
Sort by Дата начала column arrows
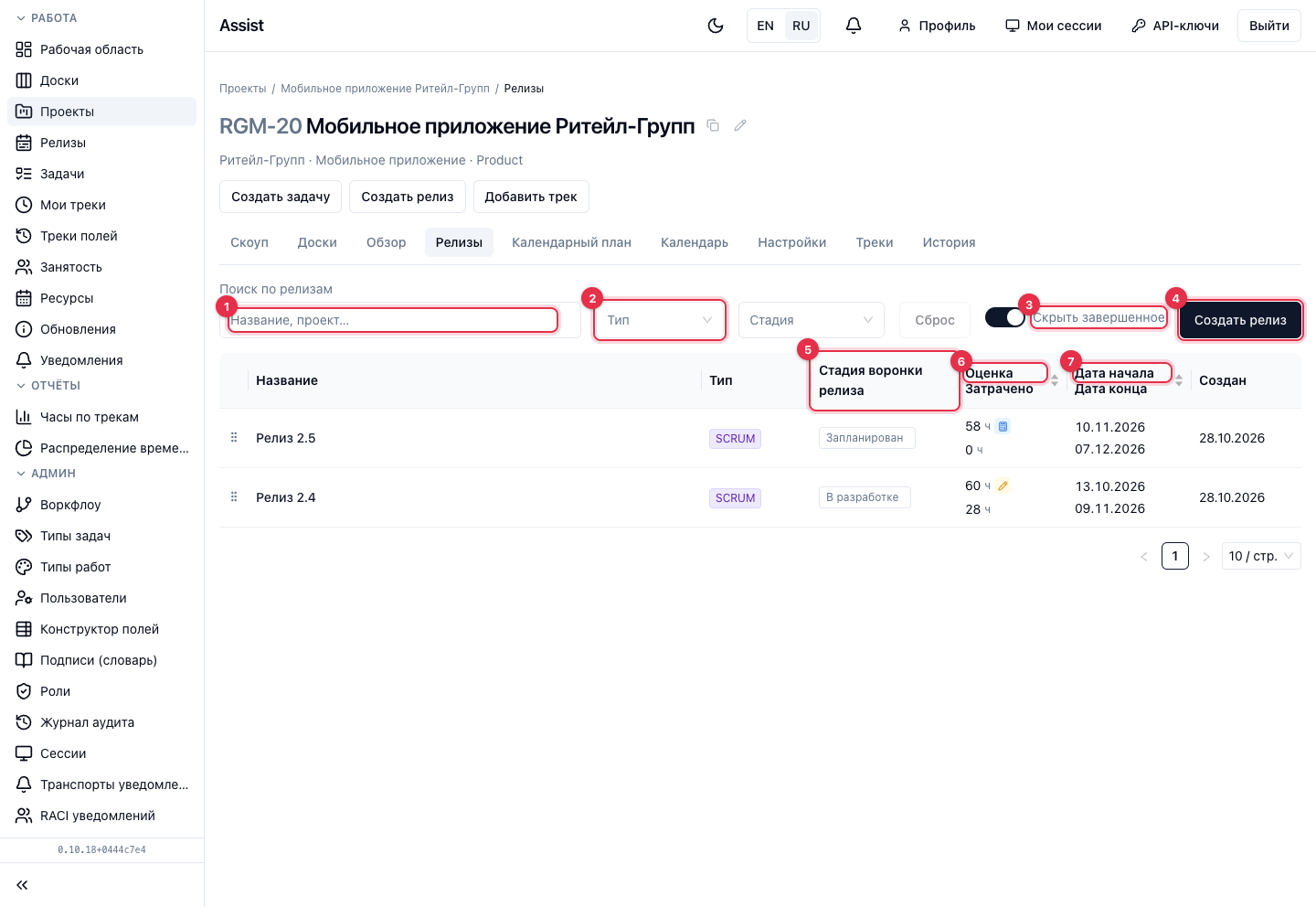(1179, 380)
